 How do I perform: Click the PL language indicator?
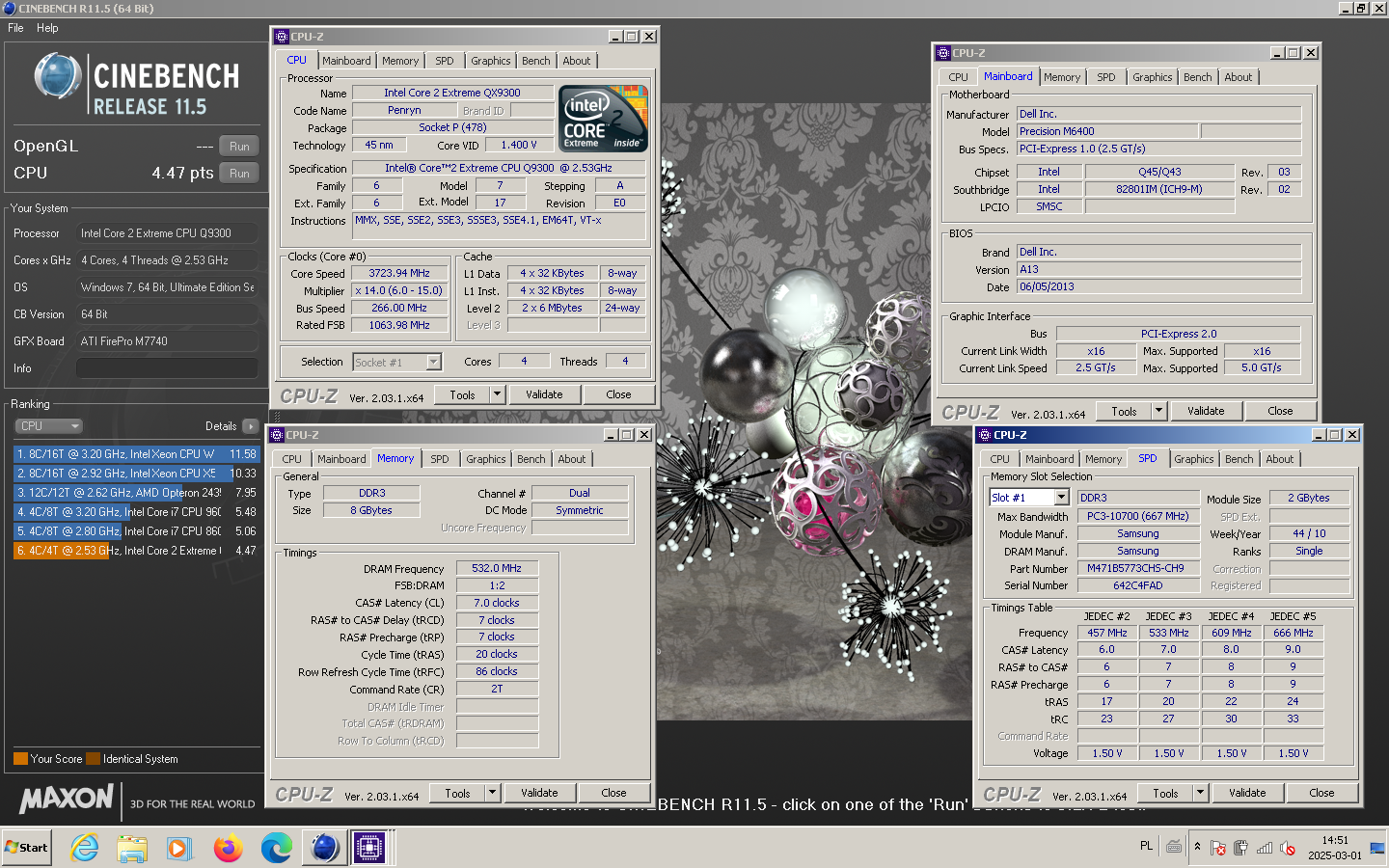pos(1146,846)
